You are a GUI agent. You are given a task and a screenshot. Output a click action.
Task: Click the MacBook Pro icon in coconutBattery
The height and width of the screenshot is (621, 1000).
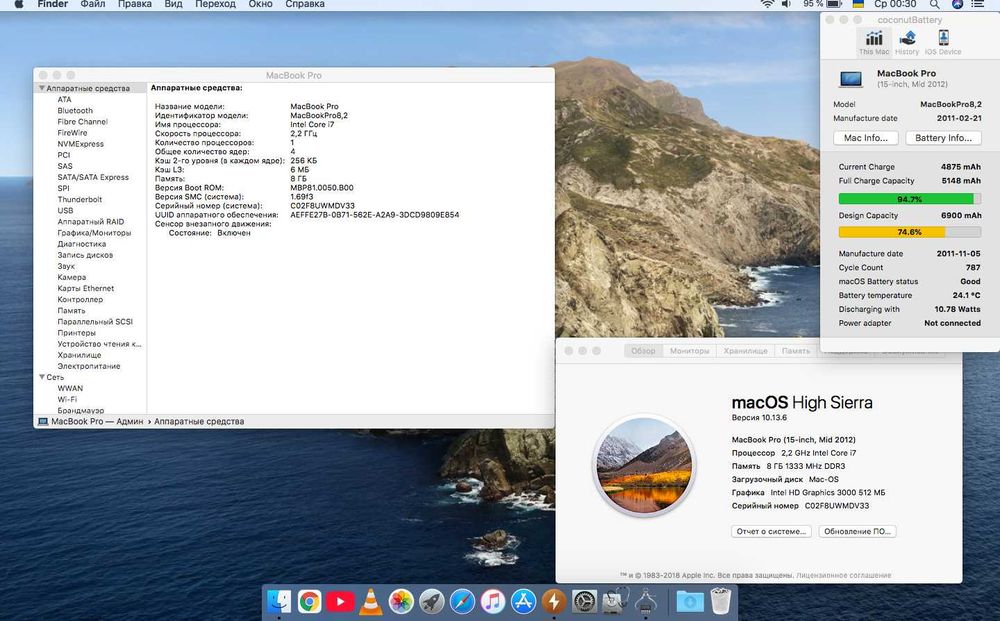coord(851,79)
